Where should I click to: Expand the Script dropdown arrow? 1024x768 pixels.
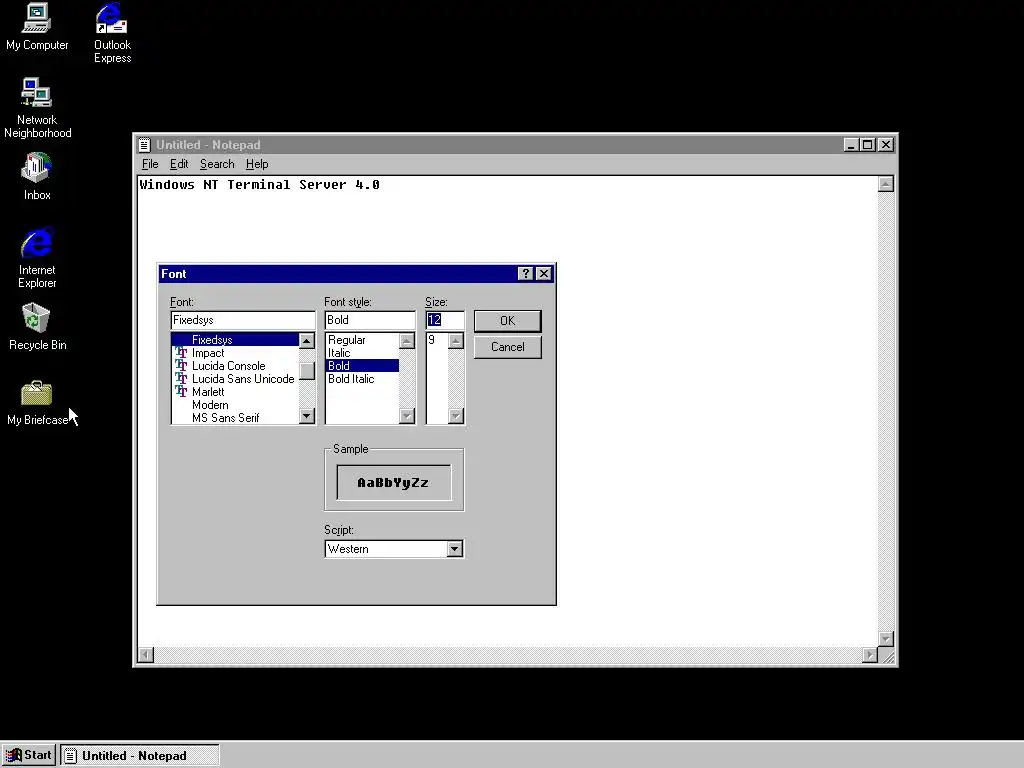coord(455,549)
